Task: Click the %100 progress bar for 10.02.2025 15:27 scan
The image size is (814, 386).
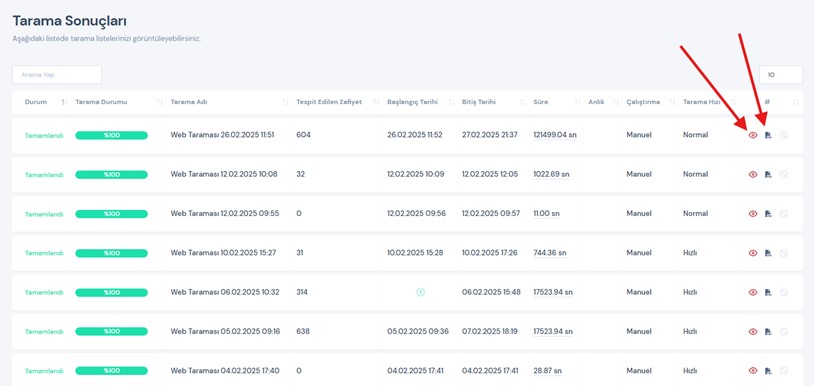Action: pyautogui.click(x=112, y=253)
